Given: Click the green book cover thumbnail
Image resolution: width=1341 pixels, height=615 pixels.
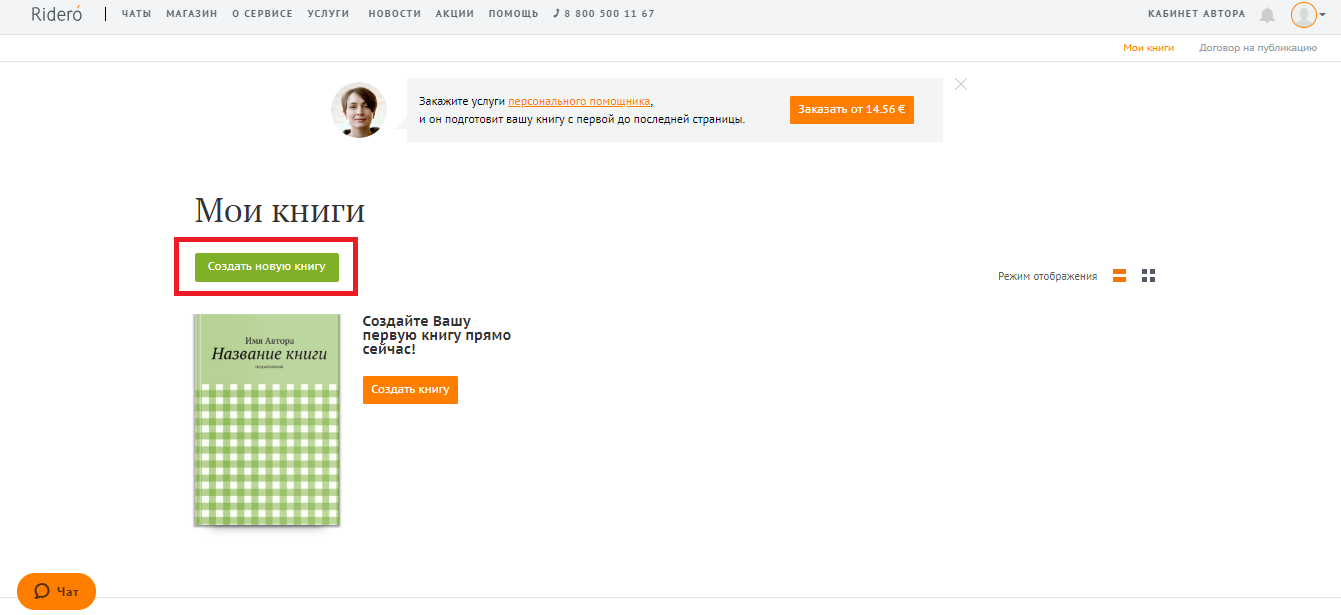Looking at the screenshot, I should (x=267, y=420).
